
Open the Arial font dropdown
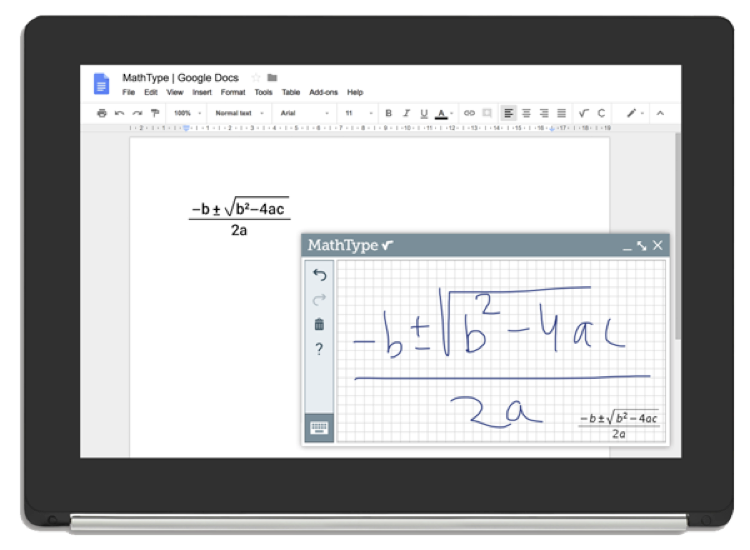click(x=305, y=113)
